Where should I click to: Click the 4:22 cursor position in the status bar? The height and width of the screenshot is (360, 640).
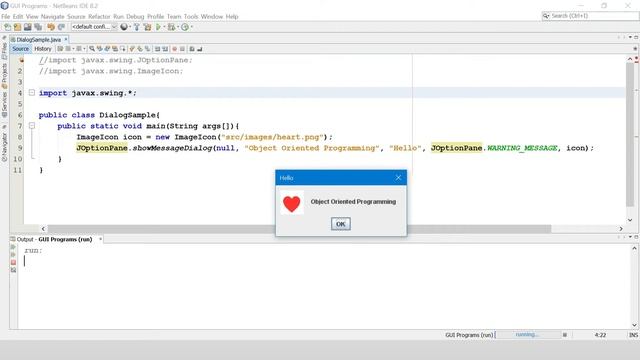coord(600,335)
